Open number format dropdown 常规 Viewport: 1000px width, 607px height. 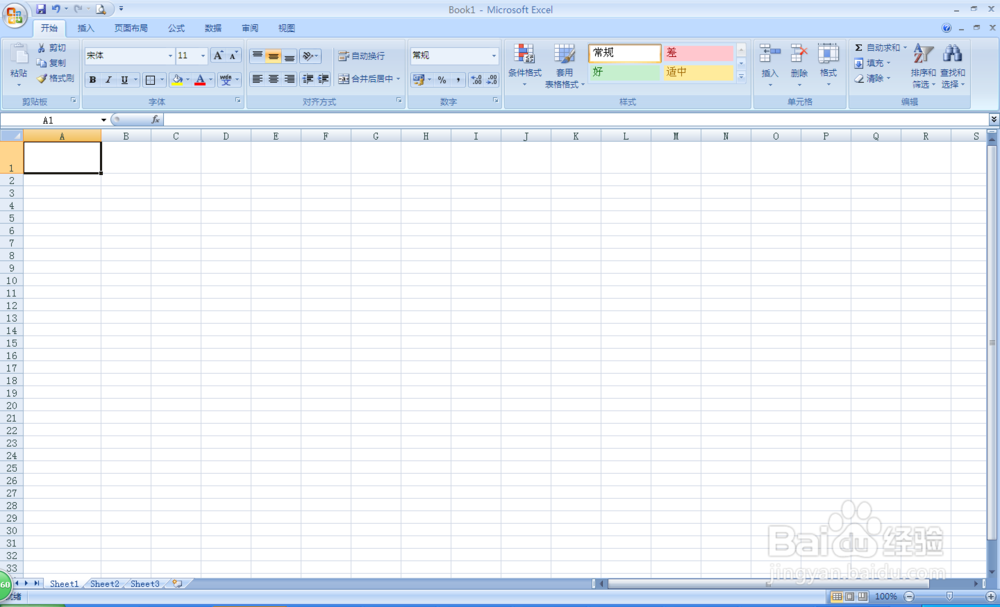(x=494, y=55)
